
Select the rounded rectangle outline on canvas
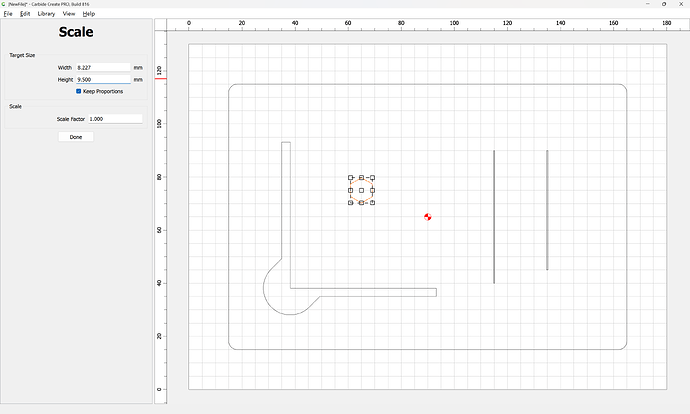click(x=427, y=84)
